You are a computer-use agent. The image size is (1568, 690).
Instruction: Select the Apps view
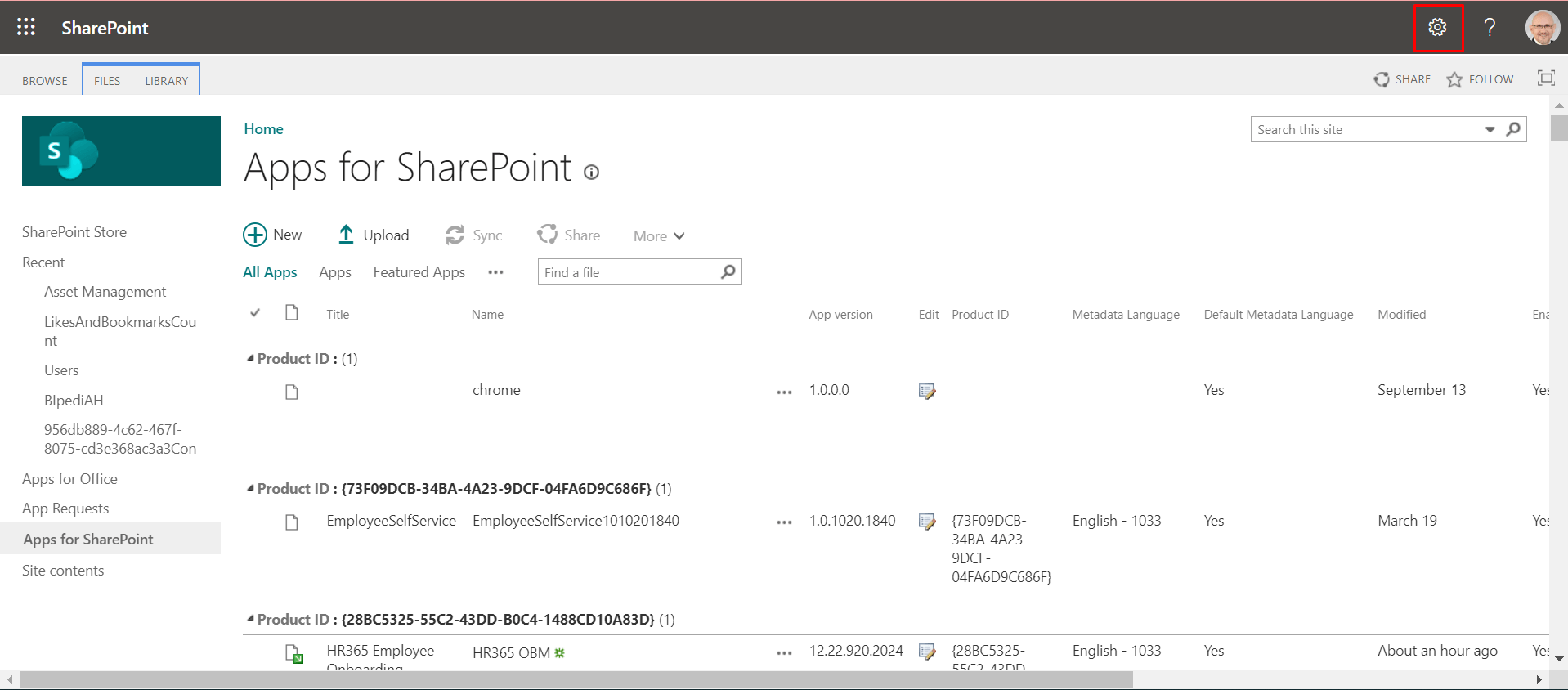335,272
